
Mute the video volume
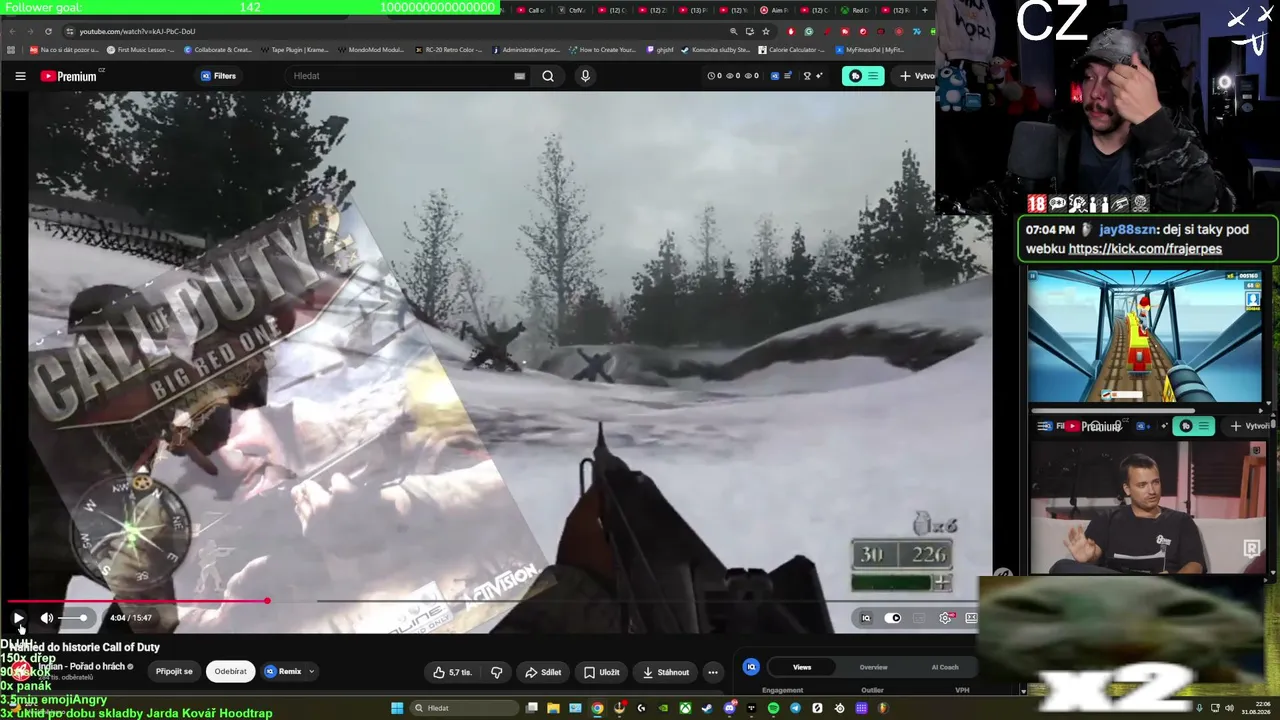coord(46,618)
